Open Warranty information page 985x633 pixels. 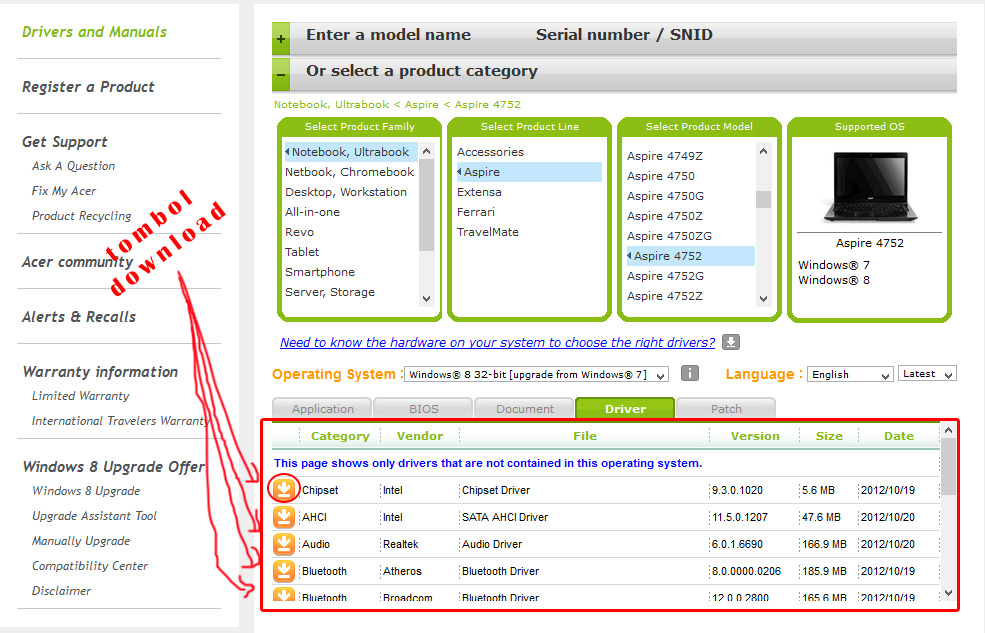101,372
